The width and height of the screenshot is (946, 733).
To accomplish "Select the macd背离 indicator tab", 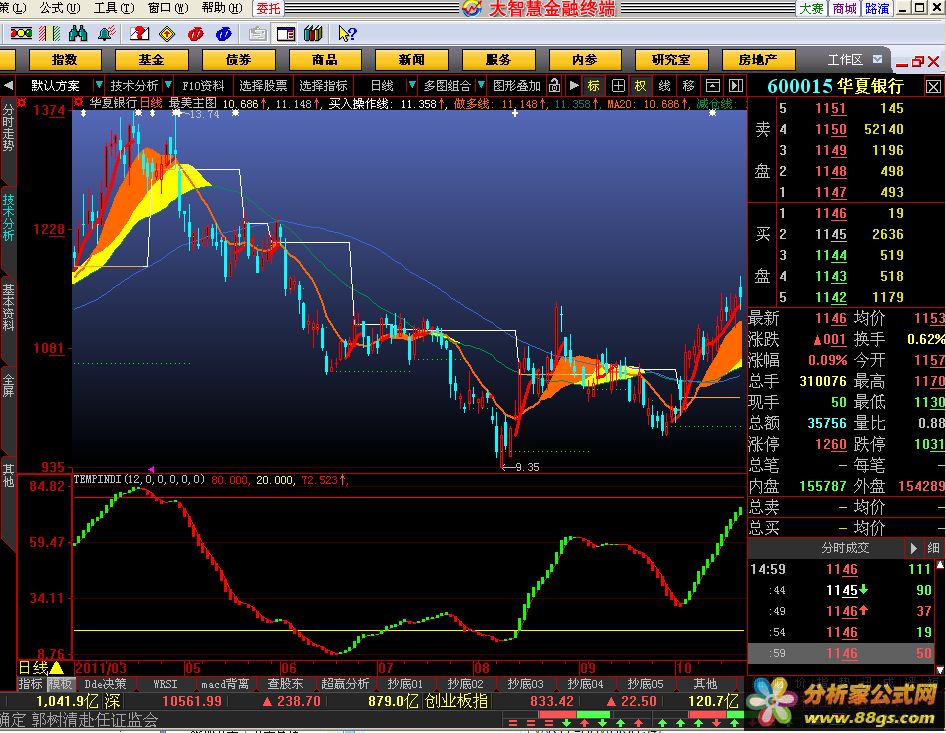I will tap(225, 684).
